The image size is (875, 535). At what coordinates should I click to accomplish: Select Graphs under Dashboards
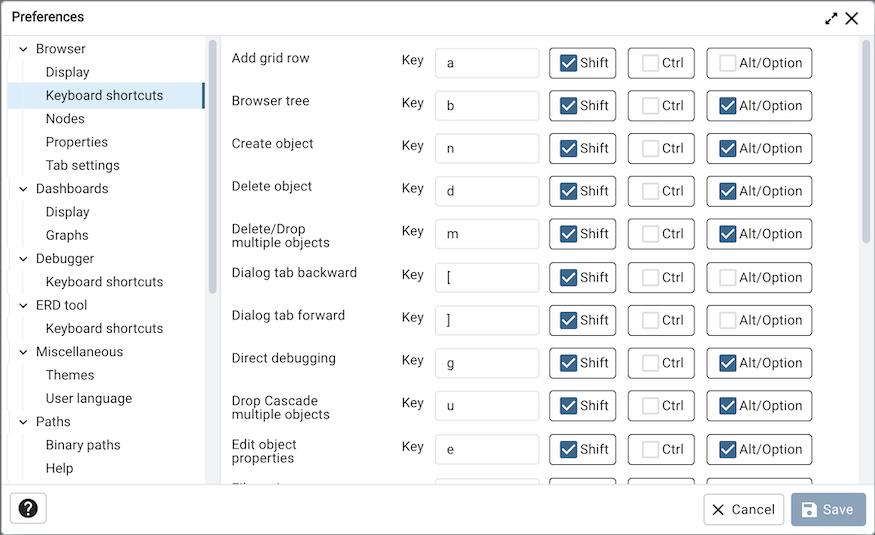pos(67,235)
